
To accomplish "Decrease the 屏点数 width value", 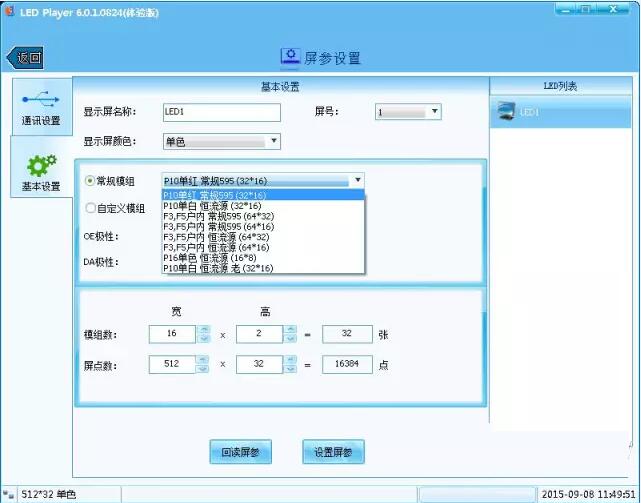I will 203,369.
